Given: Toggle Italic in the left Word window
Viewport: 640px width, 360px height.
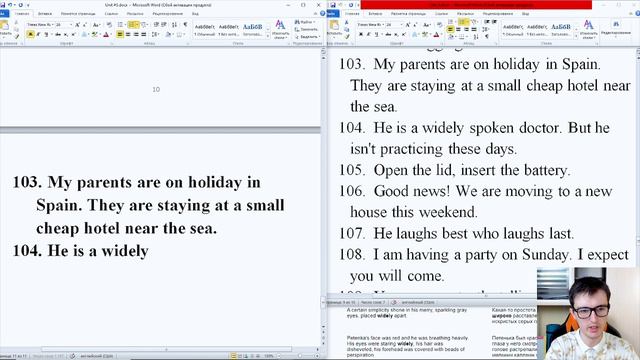Looking at the screenshot, I should coord(38,34).
